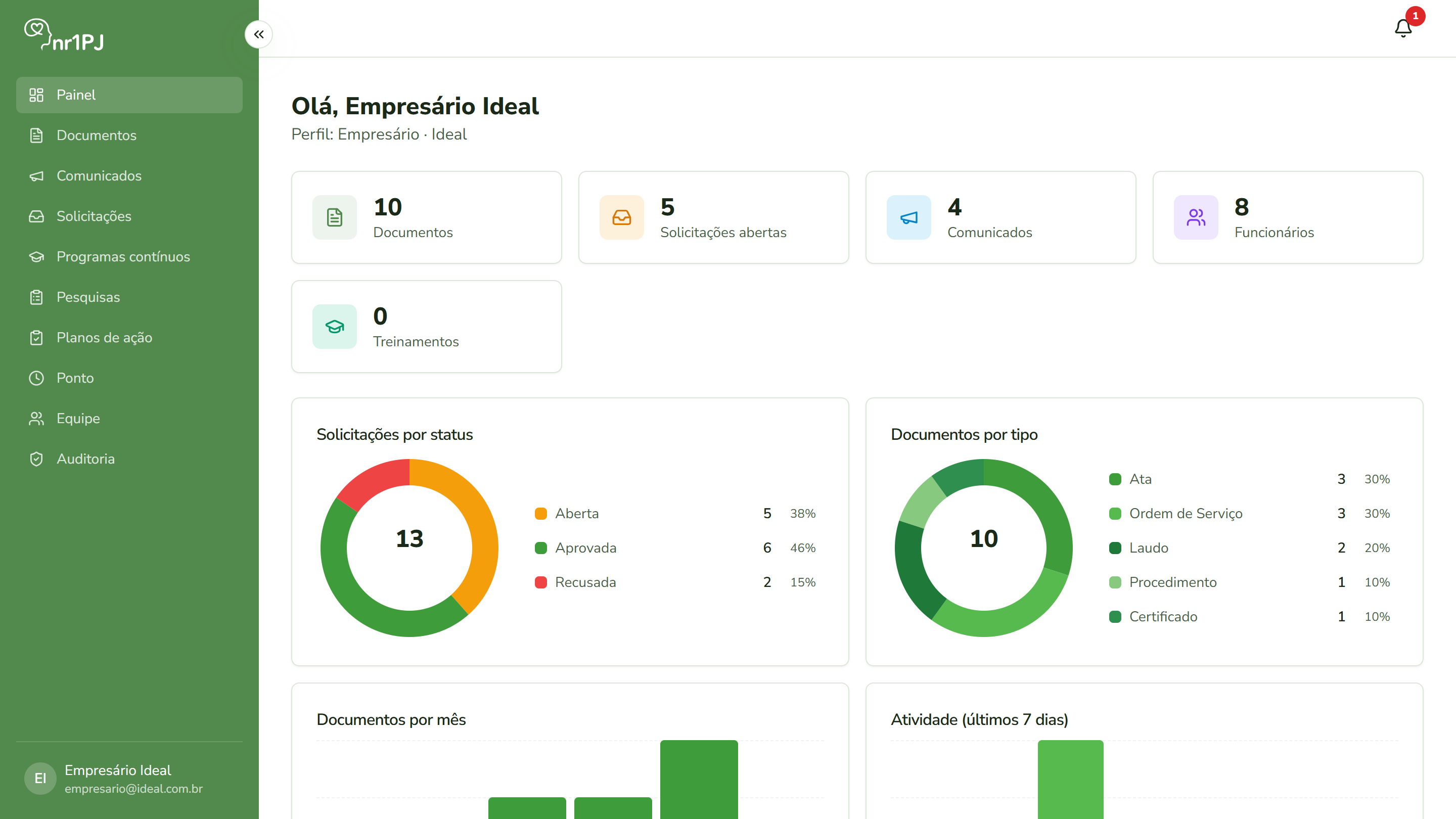Click the green document icon on Documentos card
The image size is (1456, 819).
coord(335,217)
